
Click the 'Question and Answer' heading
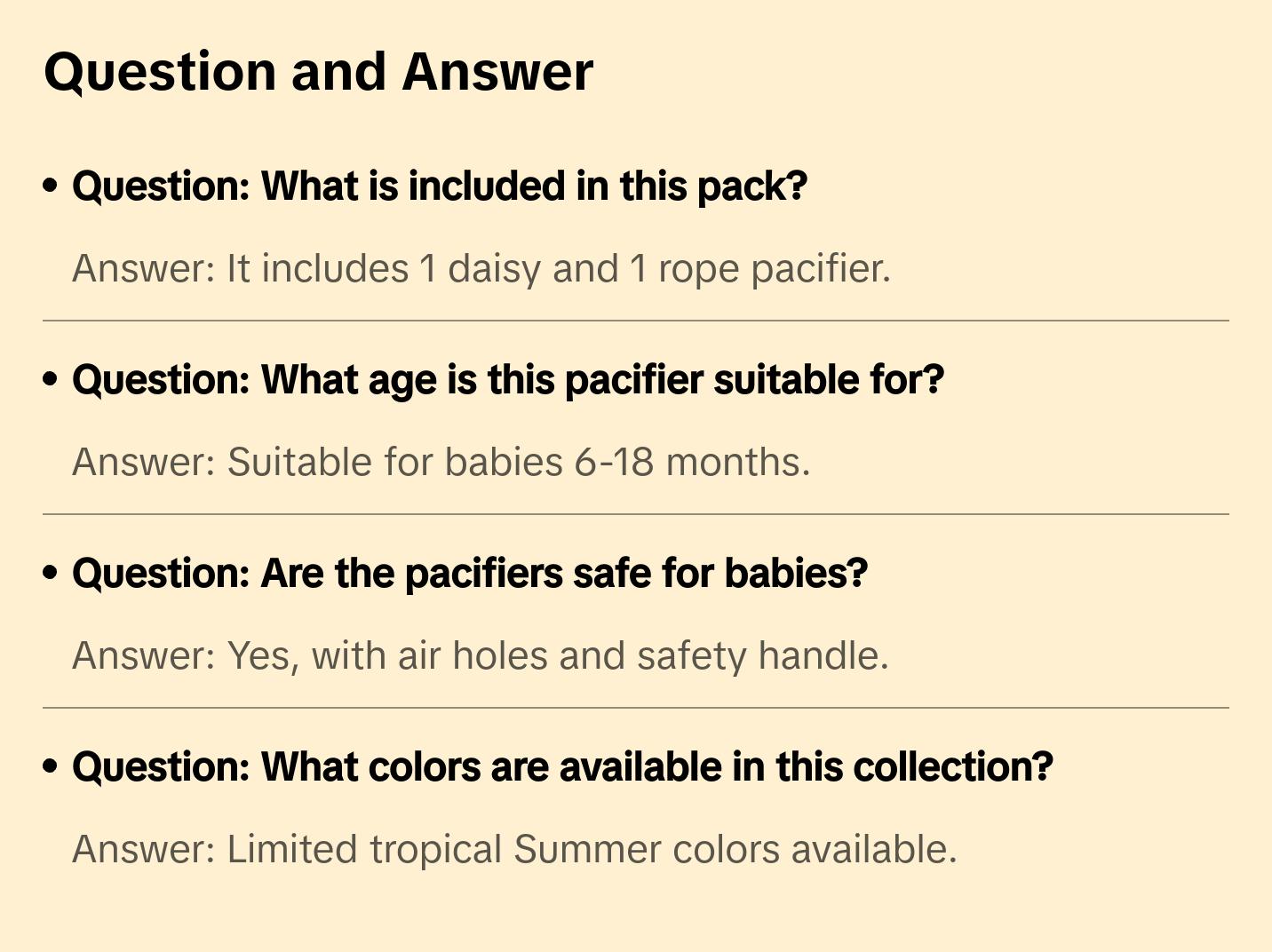pyautogui.click(x=318, y=72)
